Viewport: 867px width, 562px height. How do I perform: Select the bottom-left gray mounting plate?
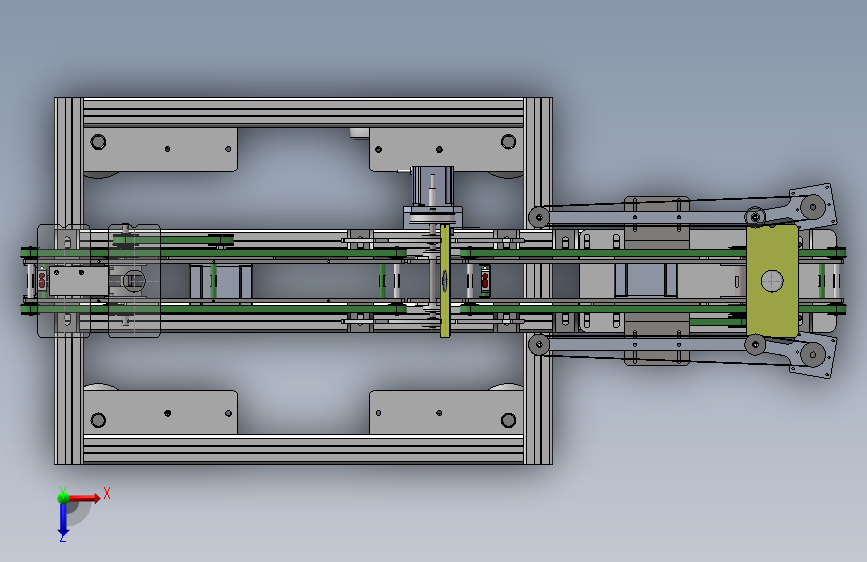(x=160, y=412)
